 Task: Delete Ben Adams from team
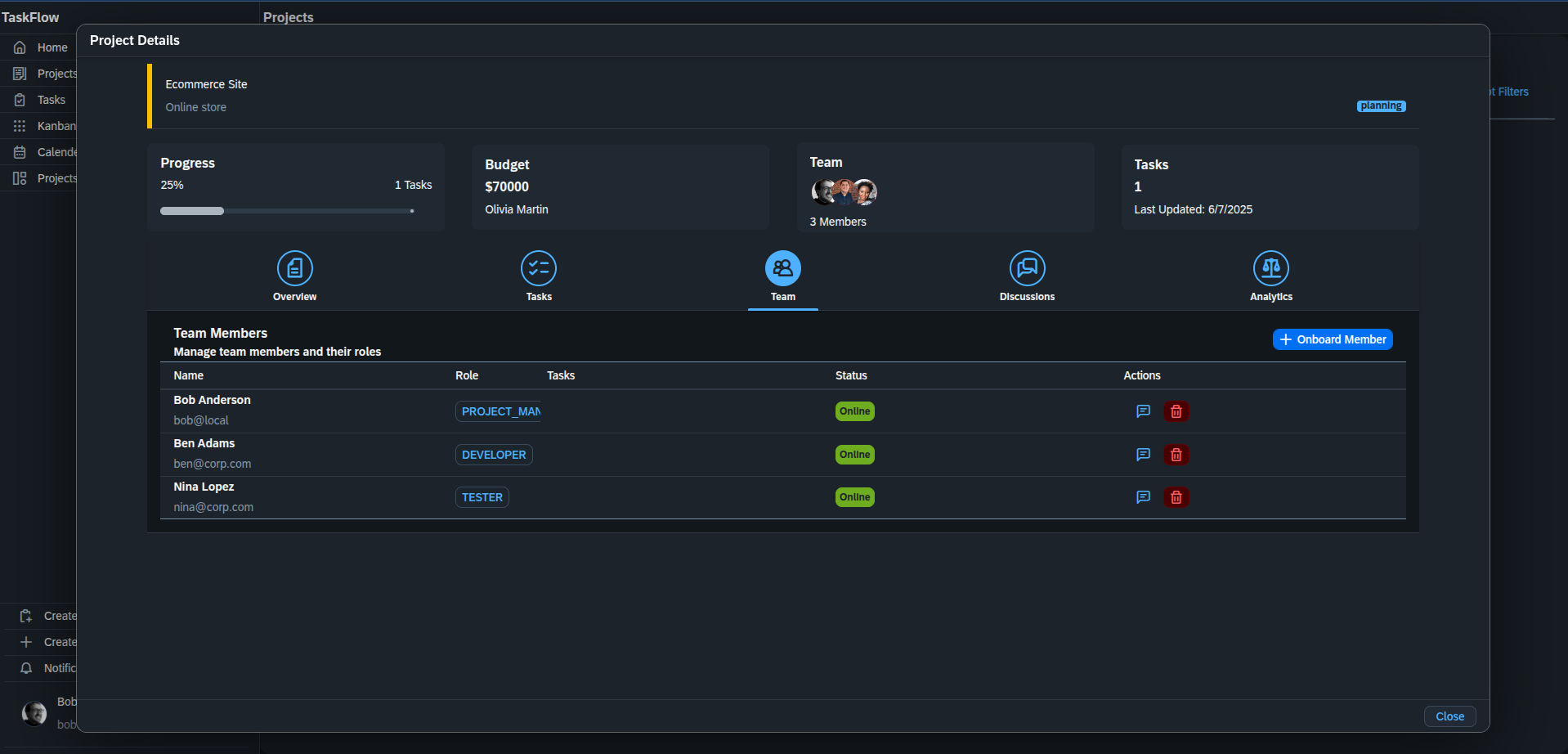1176,455
